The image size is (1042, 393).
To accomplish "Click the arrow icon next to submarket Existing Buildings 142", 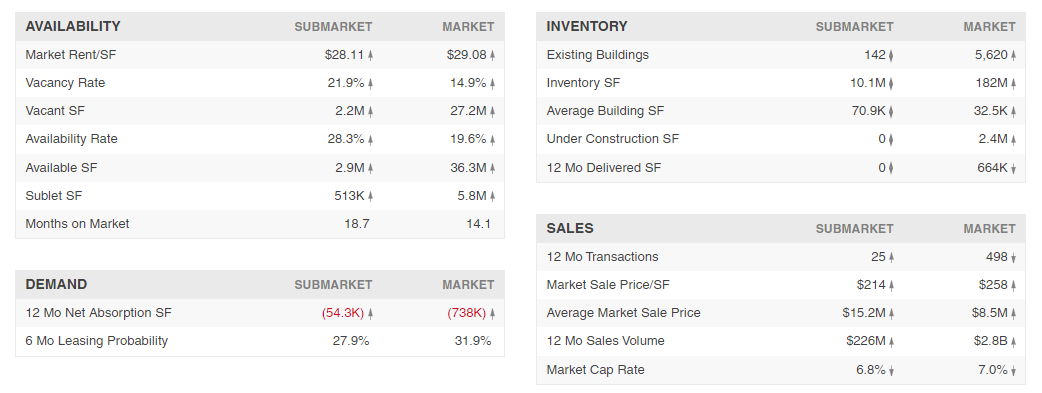I will click(891, 56).
